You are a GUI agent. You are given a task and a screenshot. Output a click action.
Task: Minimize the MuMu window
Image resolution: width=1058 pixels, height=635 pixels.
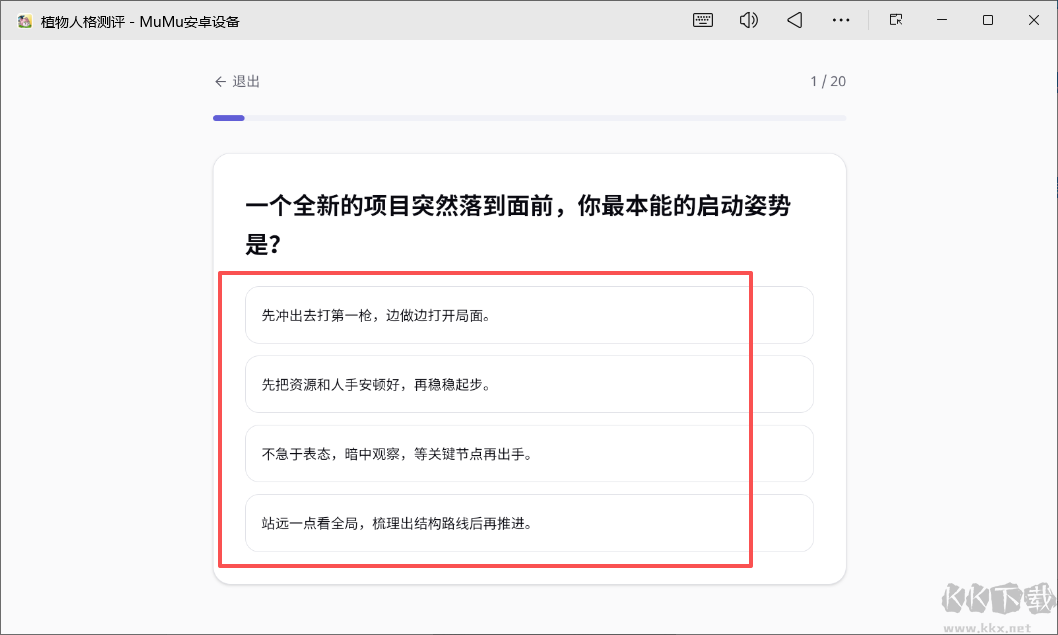click(x=941, y=20)
